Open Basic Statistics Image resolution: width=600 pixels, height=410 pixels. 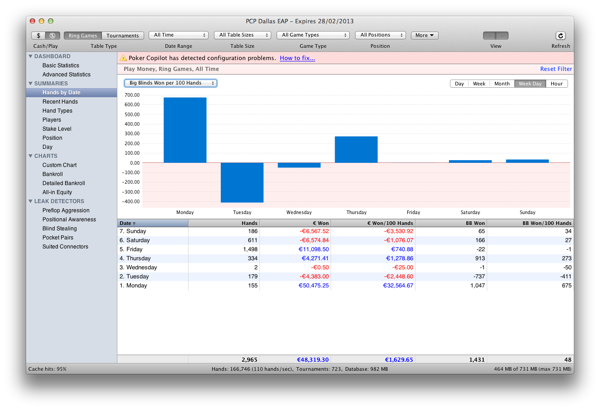(60, 65)
